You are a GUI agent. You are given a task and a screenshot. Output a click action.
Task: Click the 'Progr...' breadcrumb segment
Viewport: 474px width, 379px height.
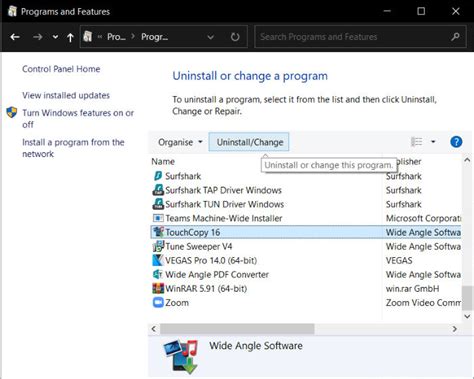pos(155,37)
